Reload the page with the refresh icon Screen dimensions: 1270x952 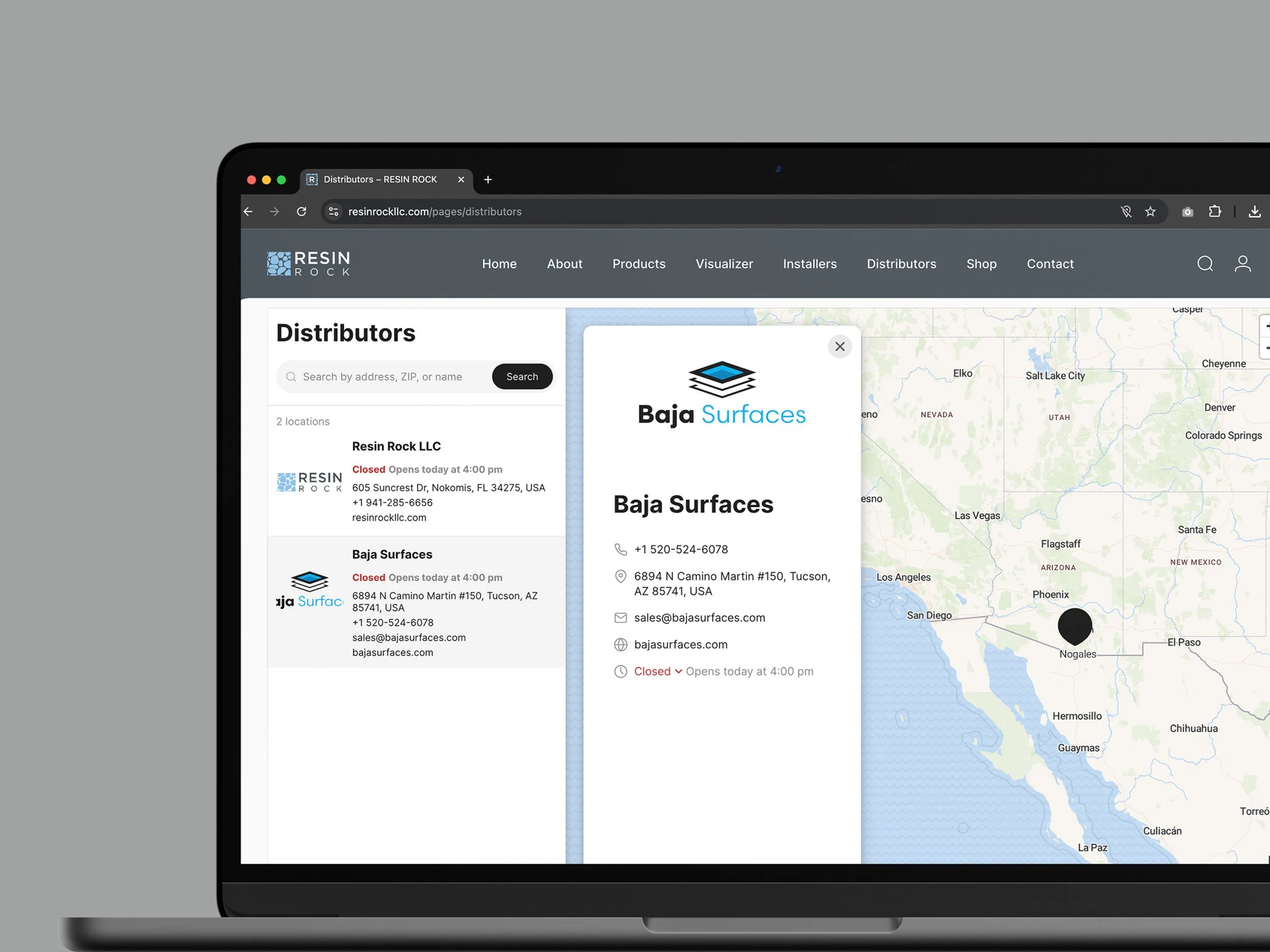click(301, 212)
